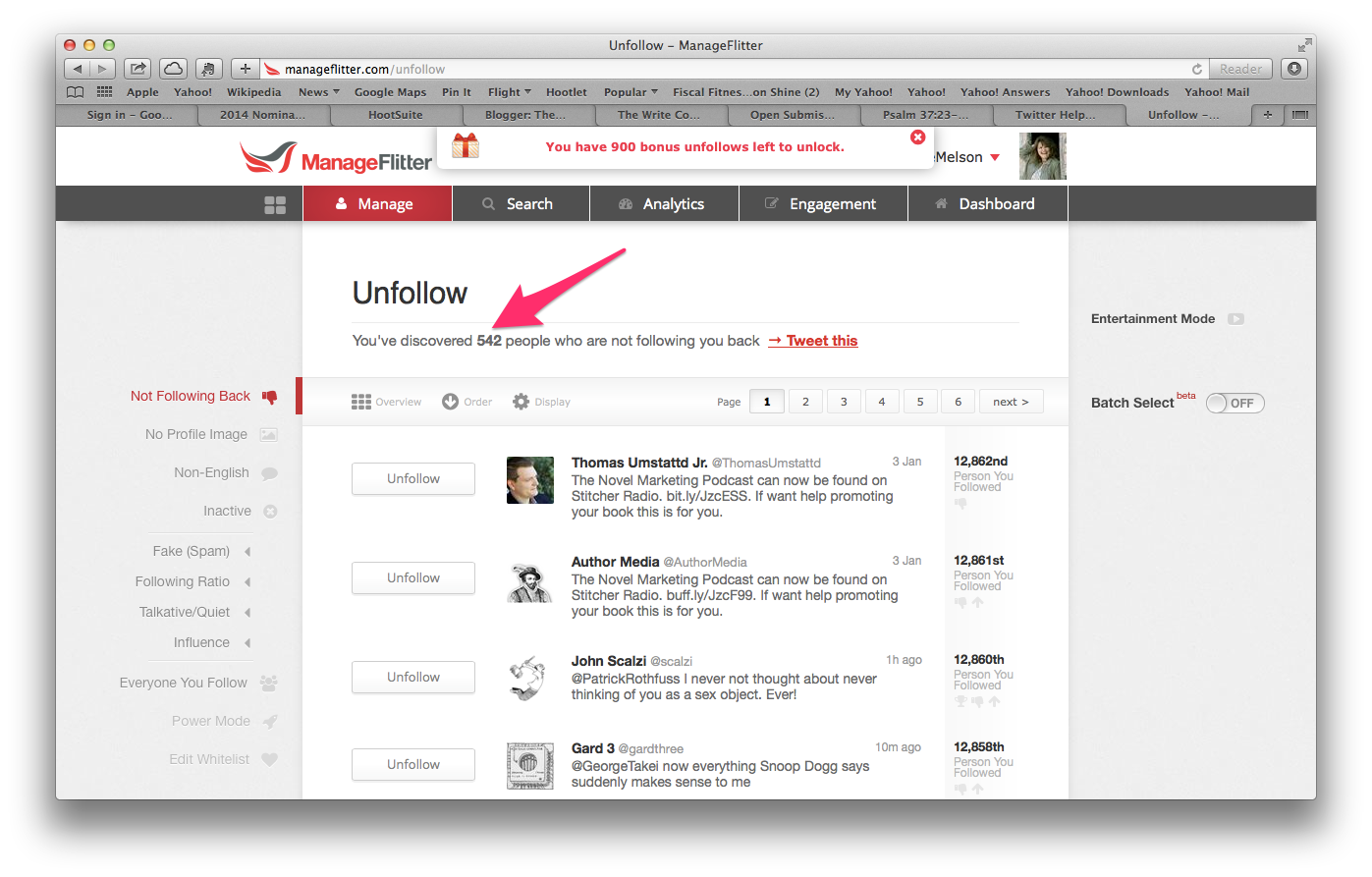Click the Order arrow icon
Image resolution: width=1372 pixels, height=877 pixels.
pos(450,402)
